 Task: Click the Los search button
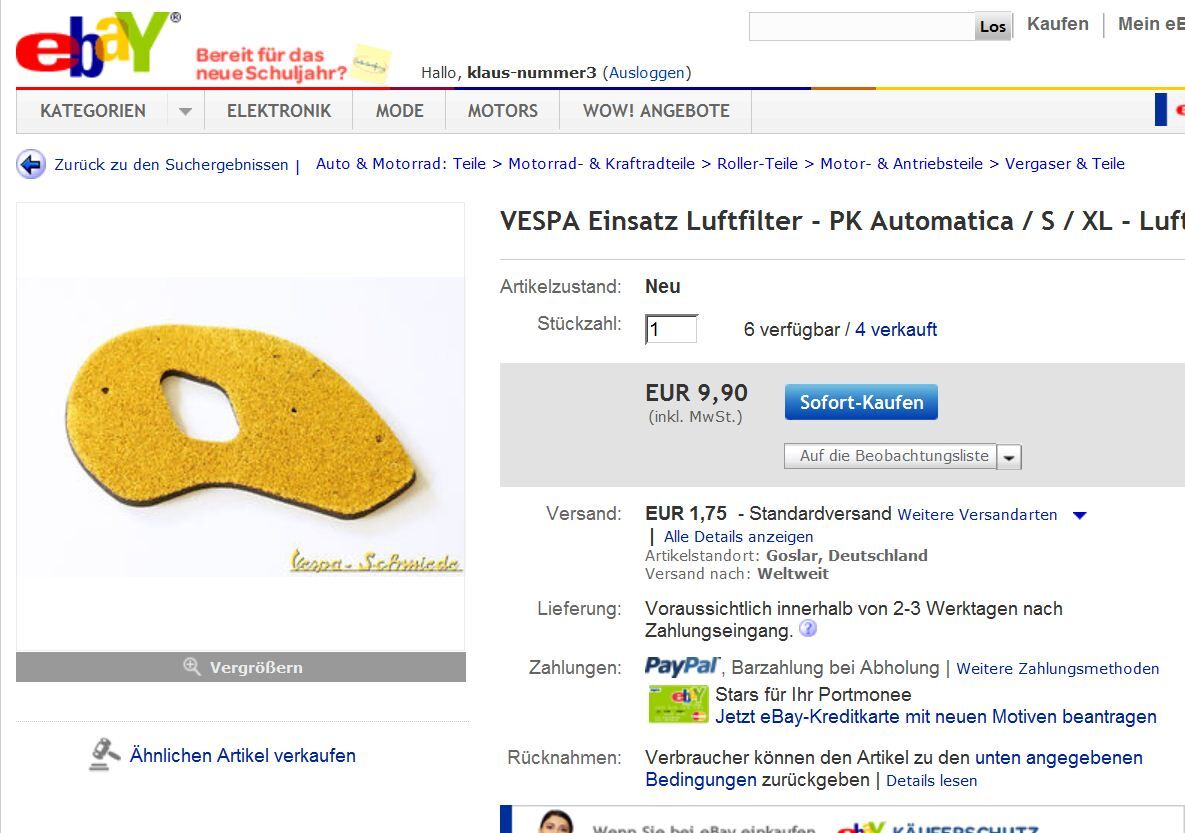click(992, 26)
